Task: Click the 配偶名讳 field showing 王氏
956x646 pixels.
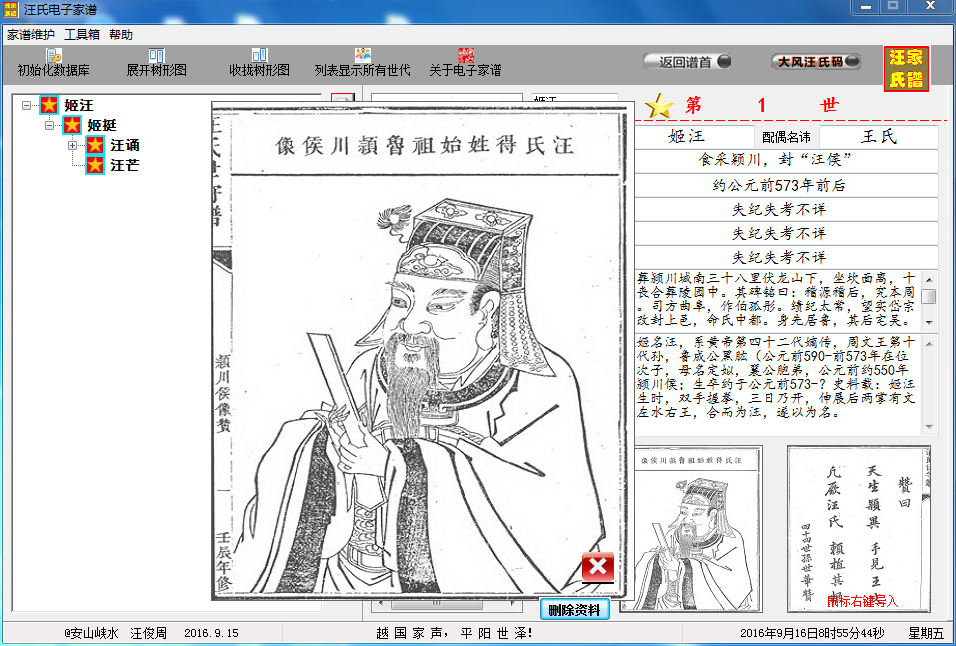Action: pyautogui.click(x=878, y=136)
